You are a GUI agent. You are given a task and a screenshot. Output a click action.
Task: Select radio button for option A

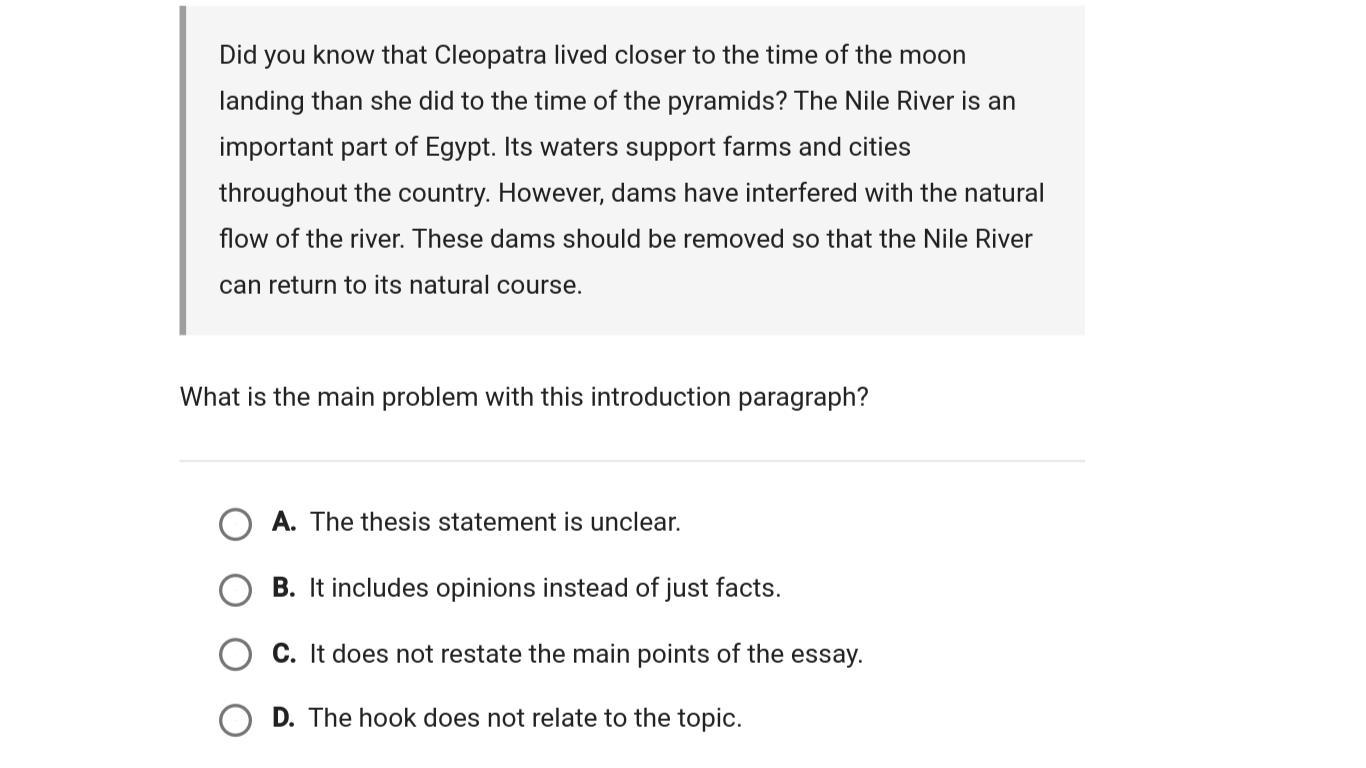coord(235,524)
